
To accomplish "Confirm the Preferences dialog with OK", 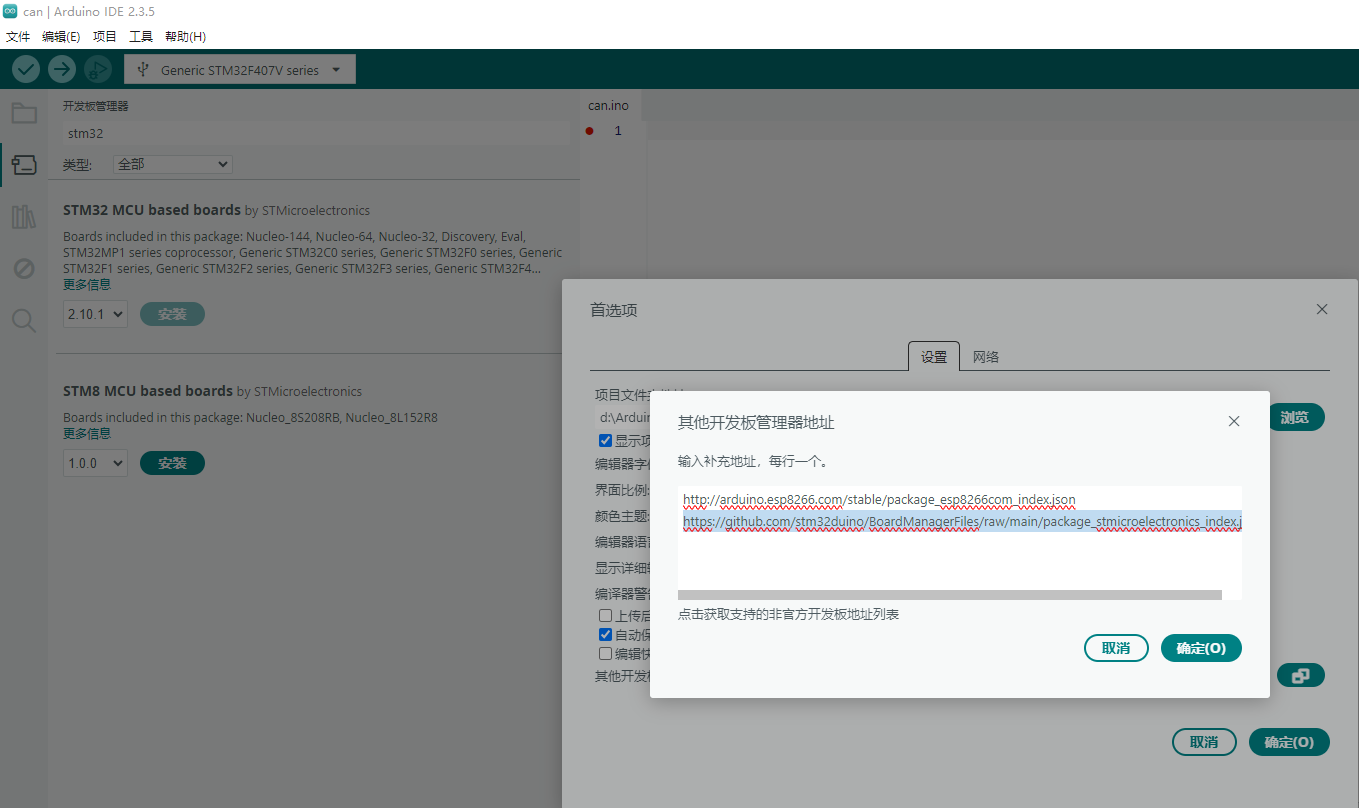I will click(x=1289, y=742).
